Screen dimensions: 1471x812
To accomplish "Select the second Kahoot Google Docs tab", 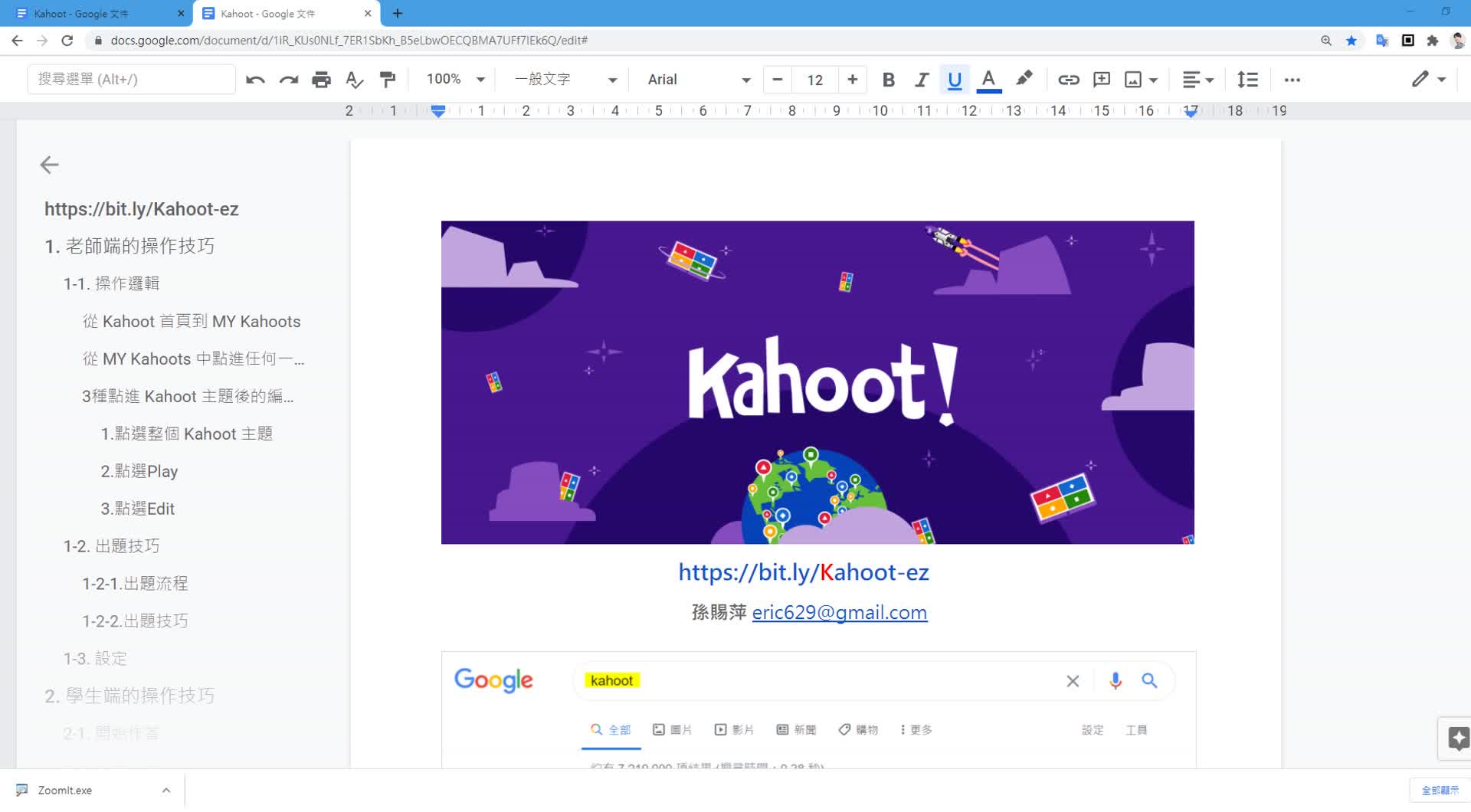I will point(287,13).
